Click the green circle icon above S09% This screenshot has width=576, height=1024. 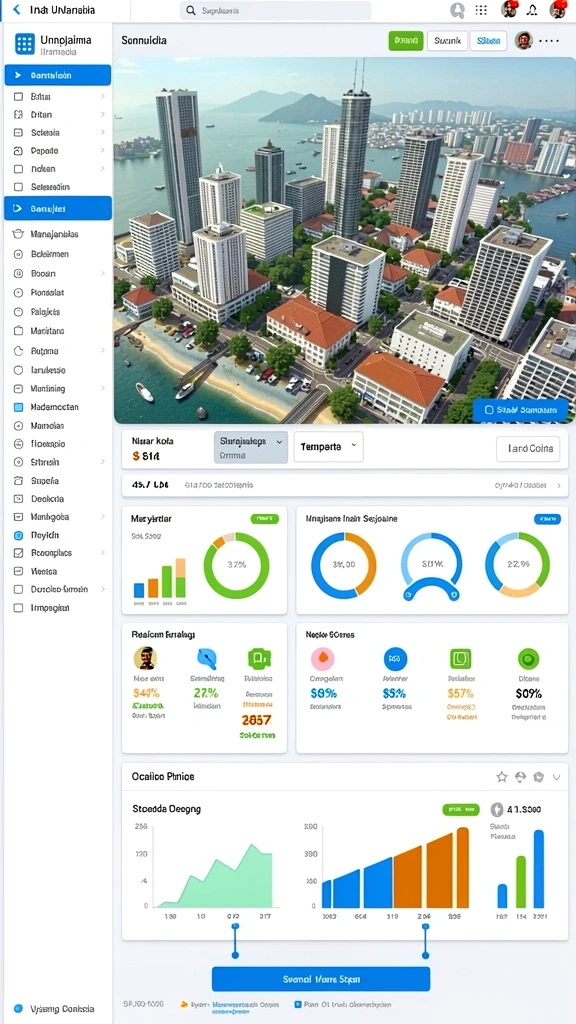click(x=528, y=659)
